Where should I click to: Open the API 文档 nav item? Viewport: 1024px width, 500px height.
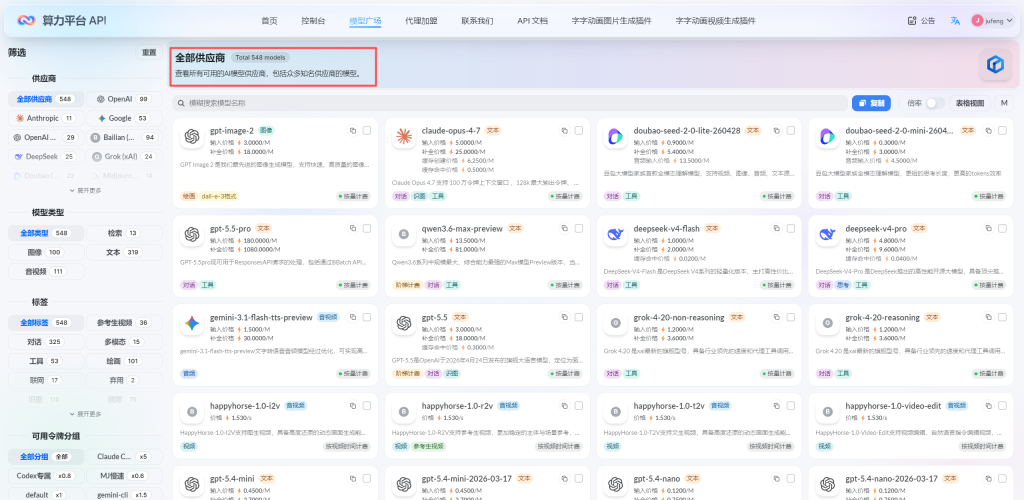click(532, 21)
